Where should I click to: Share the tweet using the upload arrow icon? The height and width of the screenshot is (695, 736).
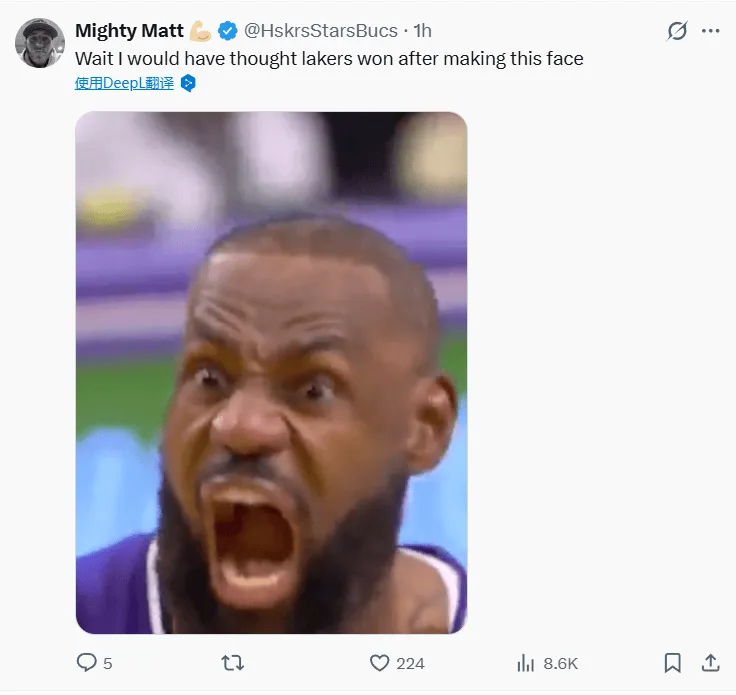point(710,662)
